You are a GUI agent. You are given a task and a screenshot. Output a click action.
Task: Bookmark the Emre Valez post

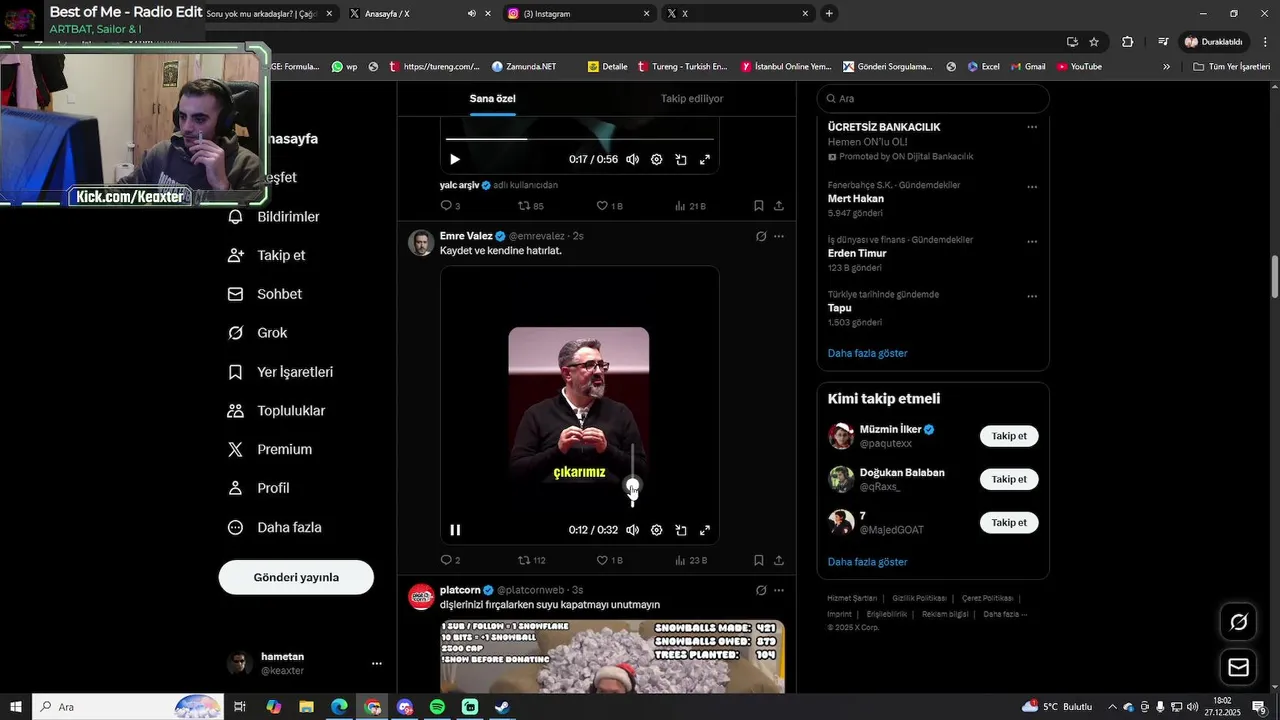click(x=759, y=561)
